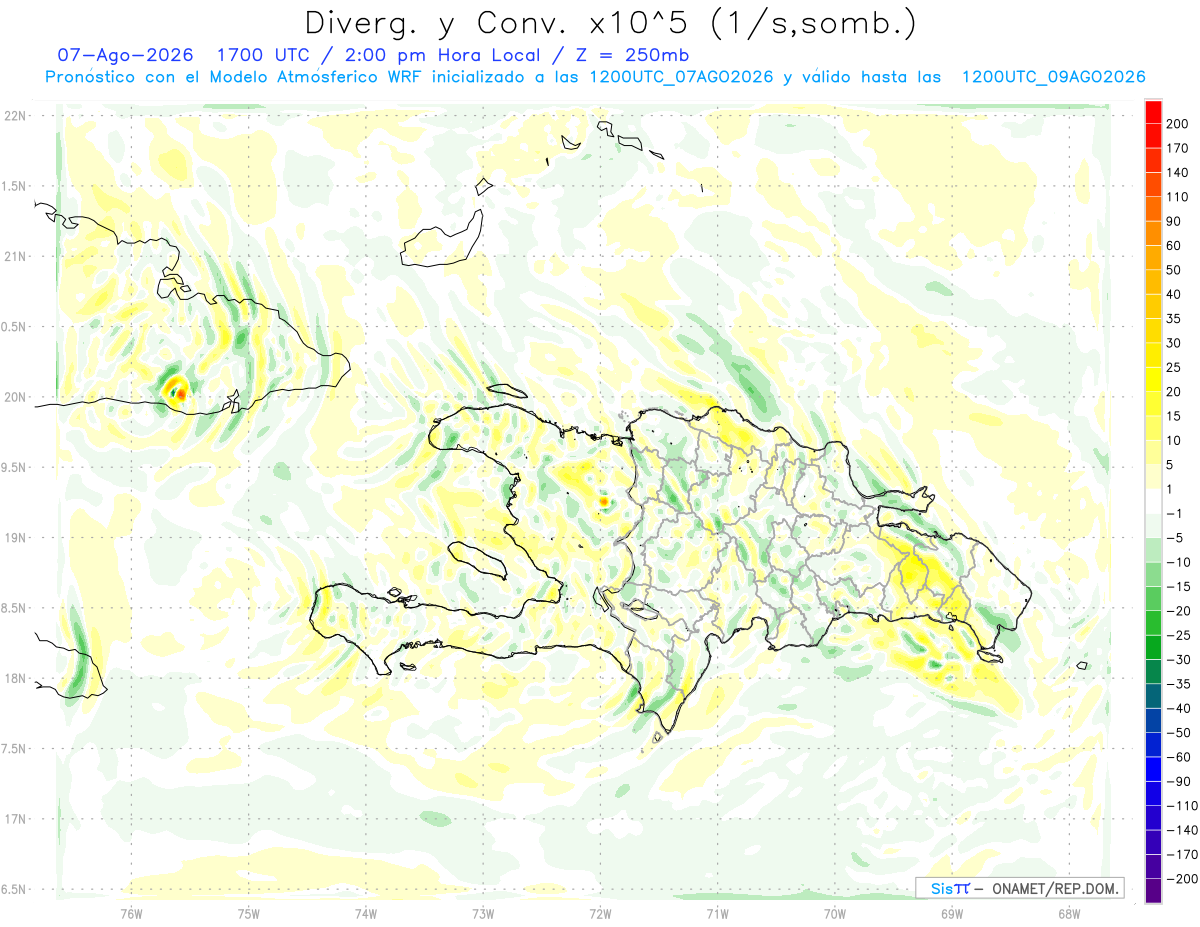
Task: Click the 72W longitude axis label
Action: [x=600, y=913]
